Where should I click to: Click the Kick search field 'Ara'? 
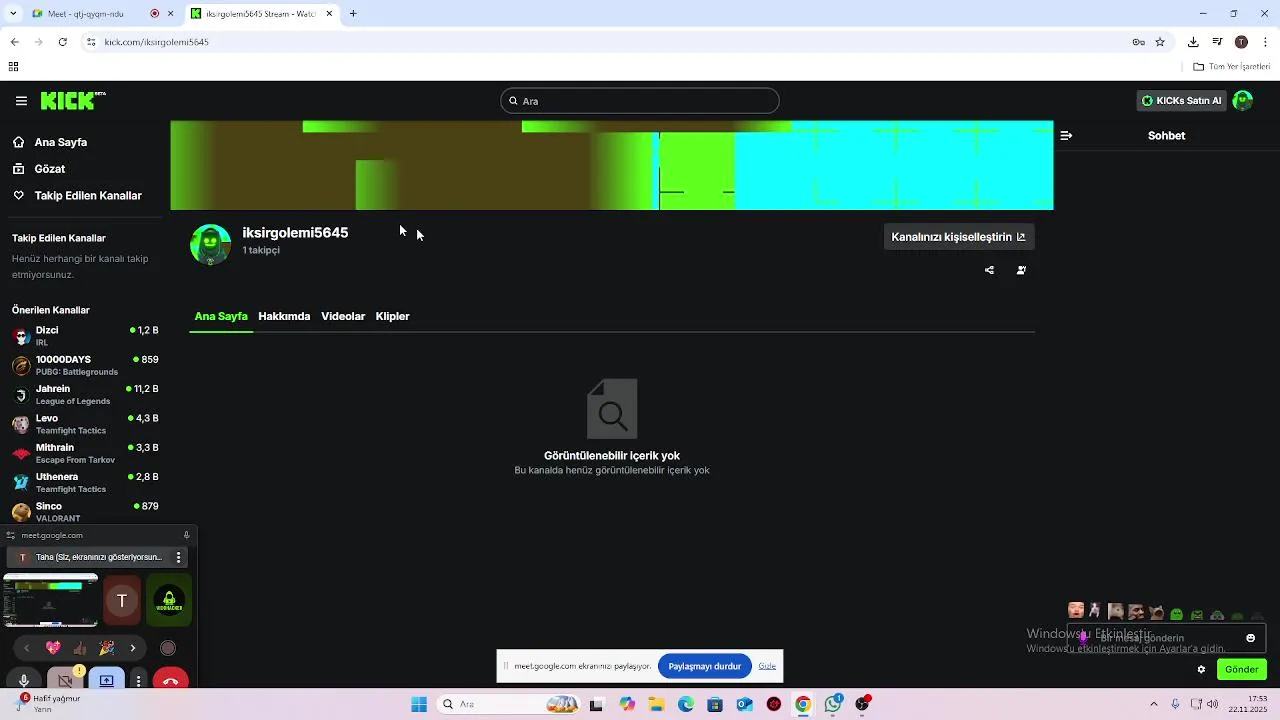[640, 101]
